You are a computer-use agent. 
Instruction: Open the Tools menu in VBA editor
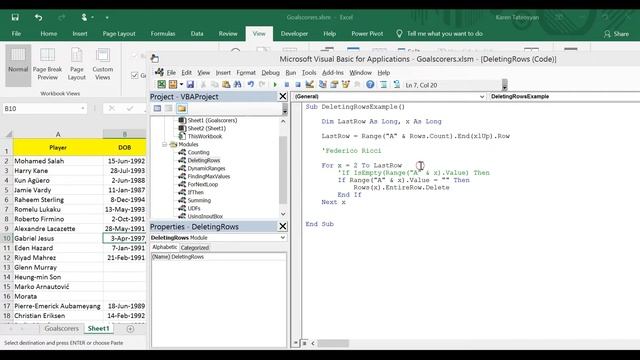pos(309,73)
